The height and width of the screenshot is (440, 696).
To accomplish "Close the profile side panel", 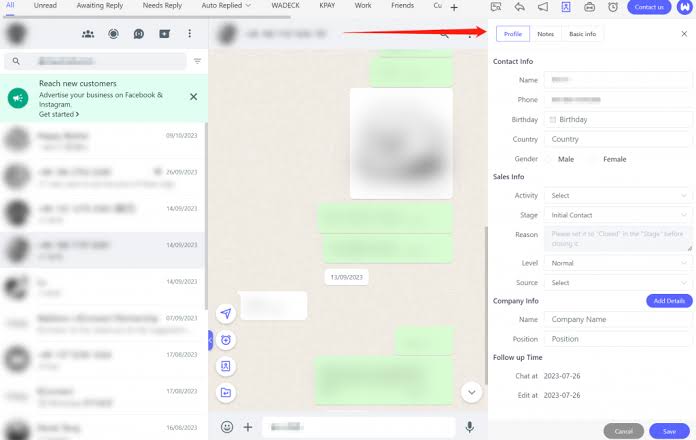I will pos(684,34).
